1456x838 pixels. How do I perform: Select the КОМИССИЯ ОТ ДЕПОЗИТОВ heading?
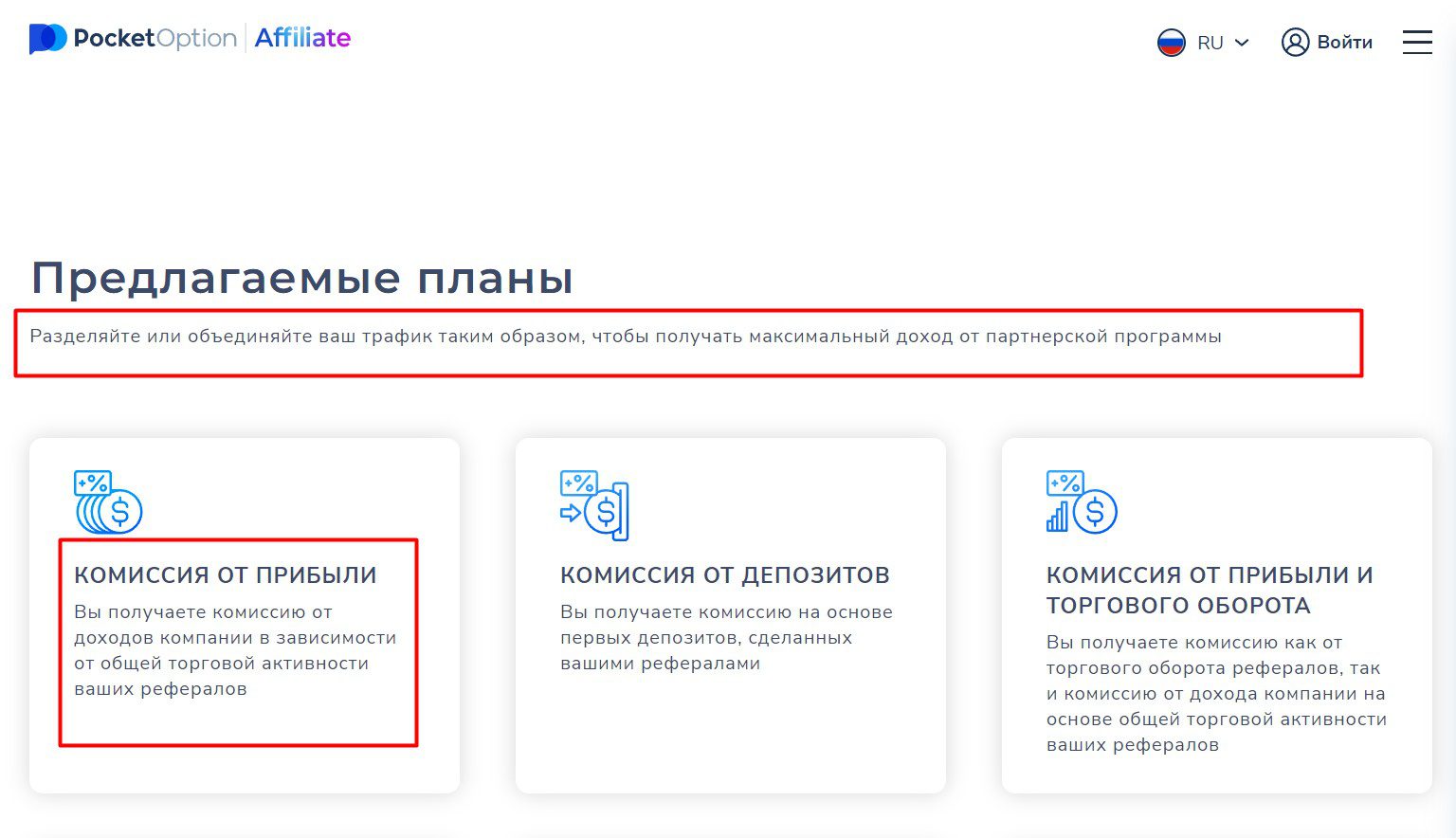(x=725, y=575)
